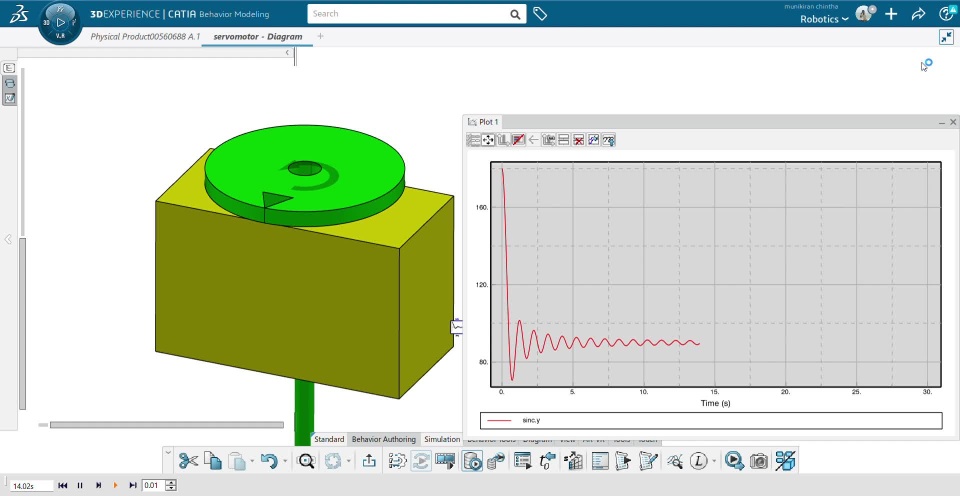Expand the side panel arrow on left edge
The width and height of the screenshot is (960, 496).
[x=8, y=239]
